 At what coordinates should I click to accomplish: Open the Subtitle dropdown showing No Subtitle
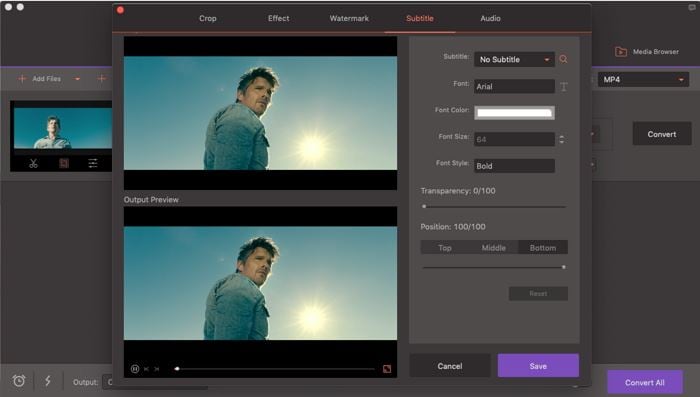514,59
